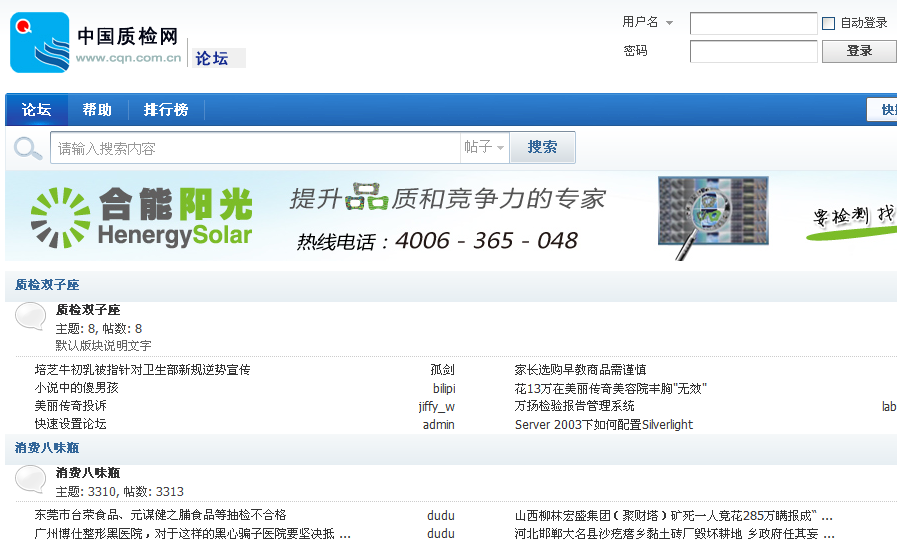Focus the 密码 password field
Screen dimensions: 897x541
753,51
